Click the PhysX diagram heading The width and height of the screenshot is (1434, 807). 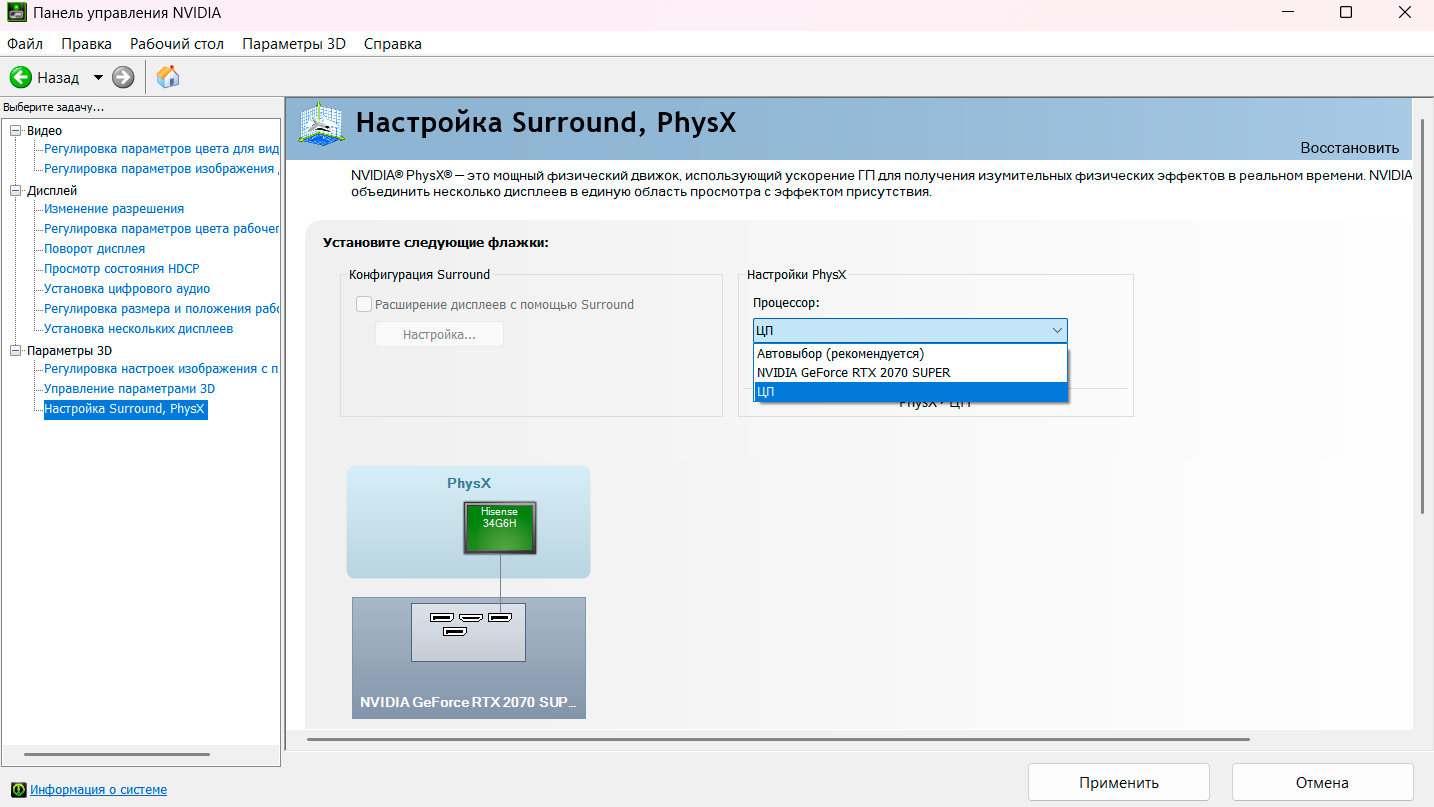click(x=469, y=483)
